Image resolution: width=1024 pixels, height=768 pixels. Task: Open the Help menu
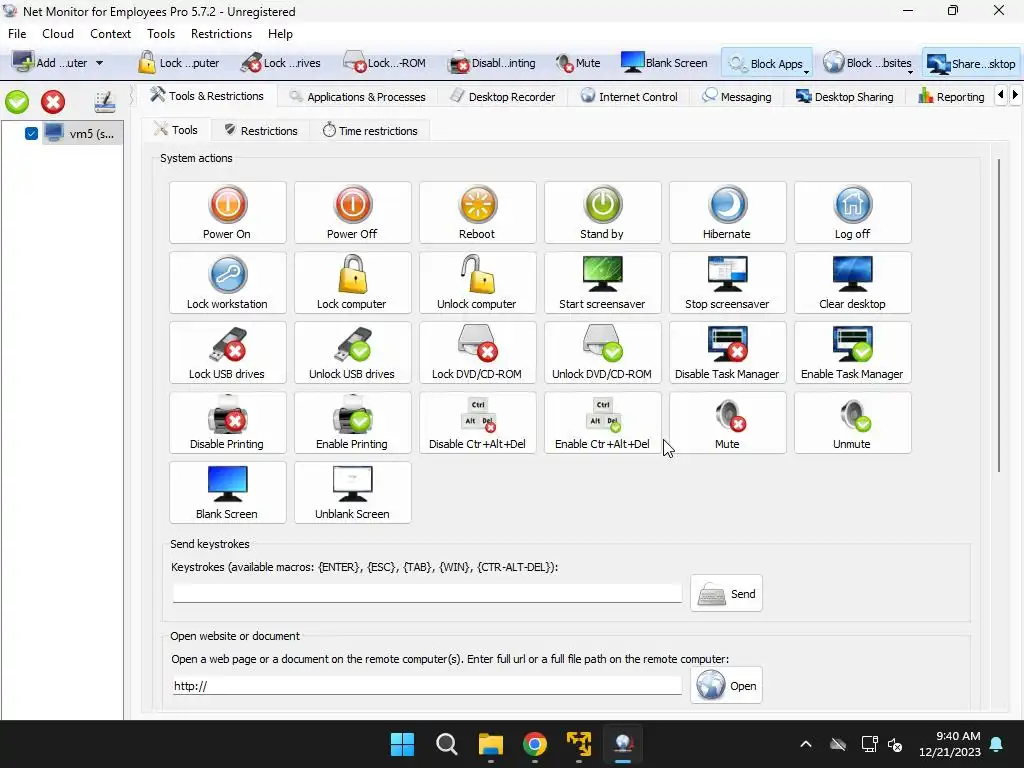coord(280,34)
